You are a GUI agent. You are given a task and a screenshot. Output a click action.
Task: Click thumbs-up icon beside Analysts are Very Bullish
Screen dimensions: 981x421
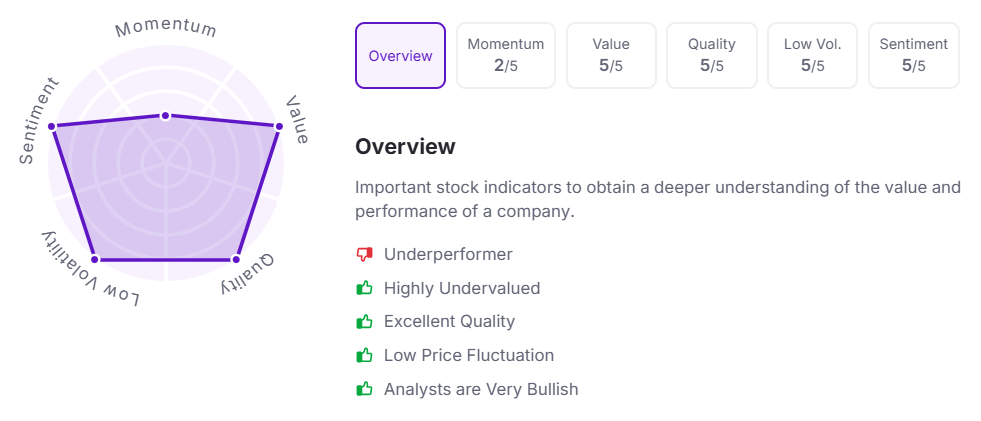pyautogui.click(x=364, y=389)
